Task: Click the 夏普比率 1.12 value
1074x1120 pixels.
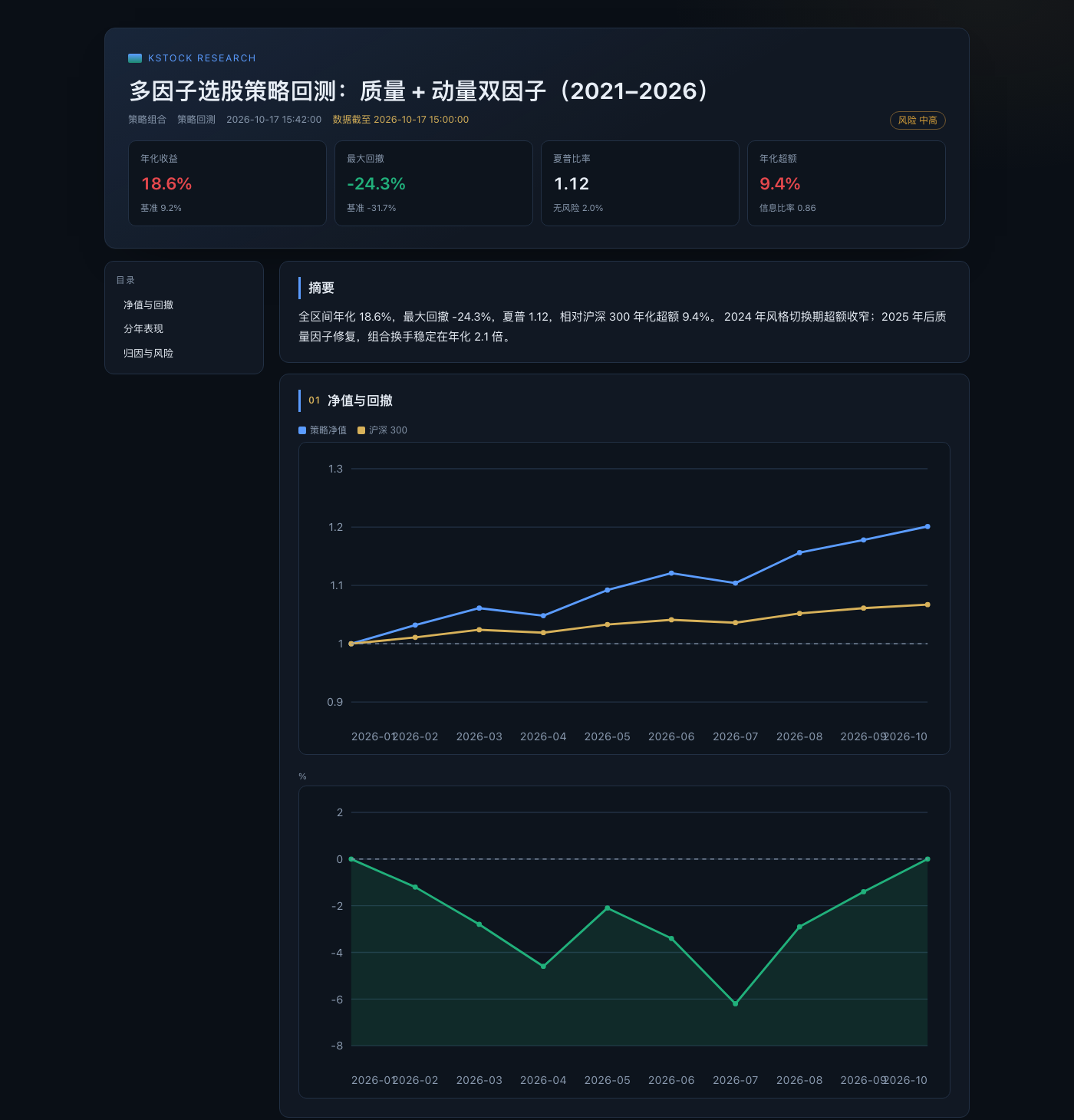Action: click(572, 184)
